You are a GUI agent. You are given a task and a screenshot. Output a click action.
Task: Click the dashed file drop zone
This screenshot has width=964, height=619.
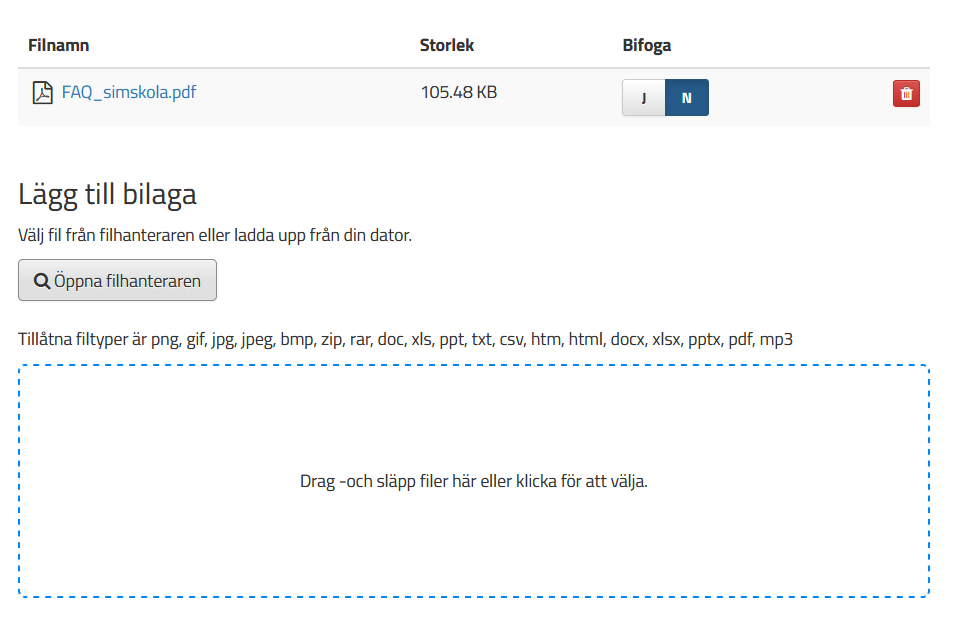[x=473, y=481]
